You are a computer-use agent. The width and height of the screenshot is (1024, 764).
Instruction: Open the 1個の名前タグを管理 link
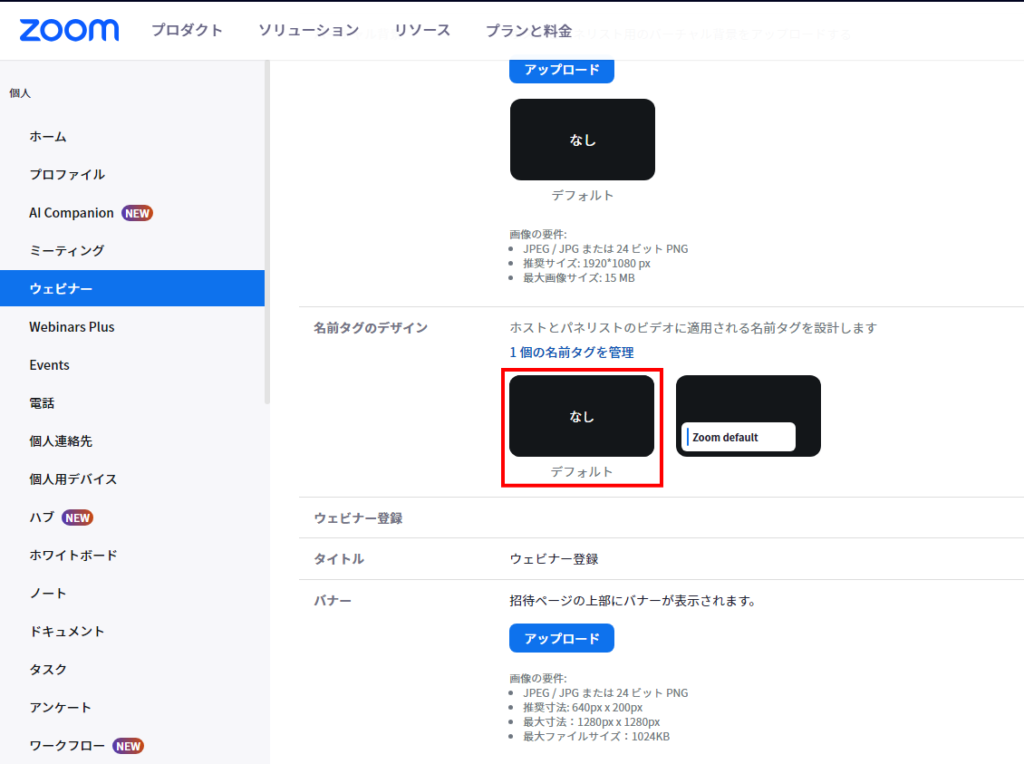coord(571,352)
